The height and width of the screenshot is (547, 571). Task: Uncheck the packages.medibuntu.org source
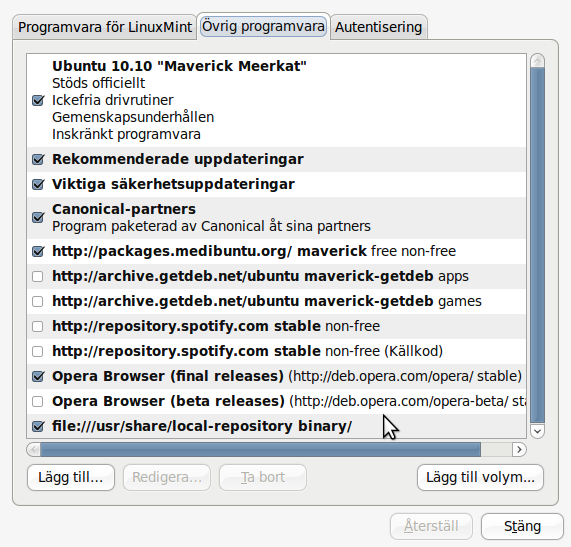[38, 251]
